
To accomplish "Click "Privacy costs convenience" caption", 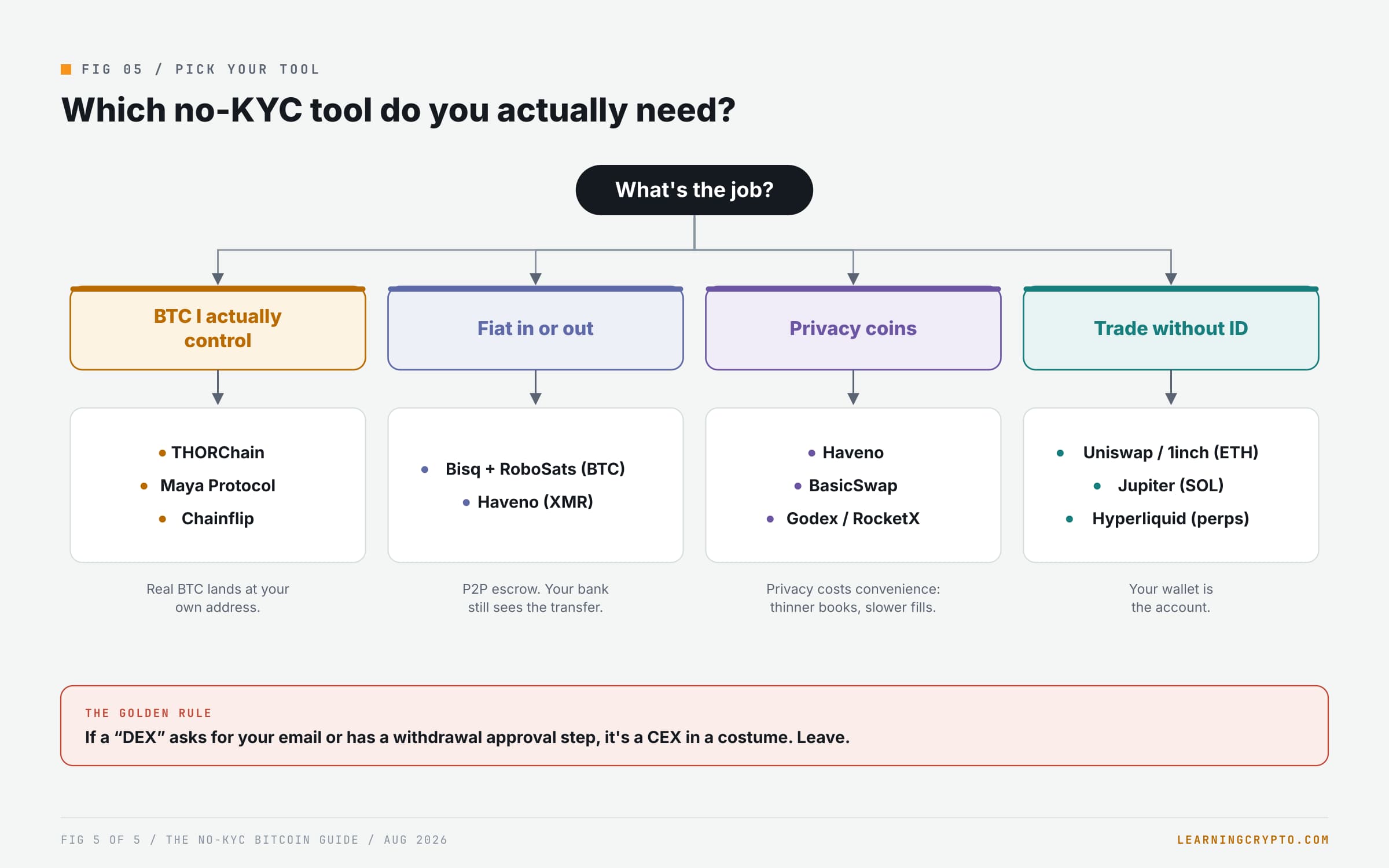I will coord(853,598).
